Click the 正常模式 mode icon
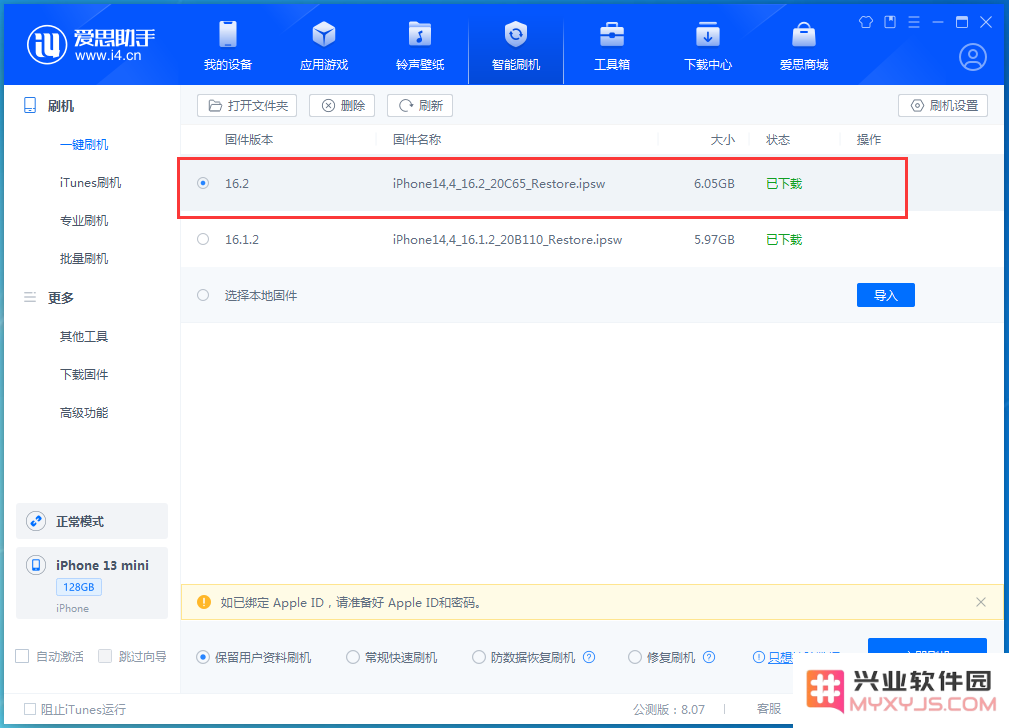The image size is (1009, 728). (x=36, y=521)
